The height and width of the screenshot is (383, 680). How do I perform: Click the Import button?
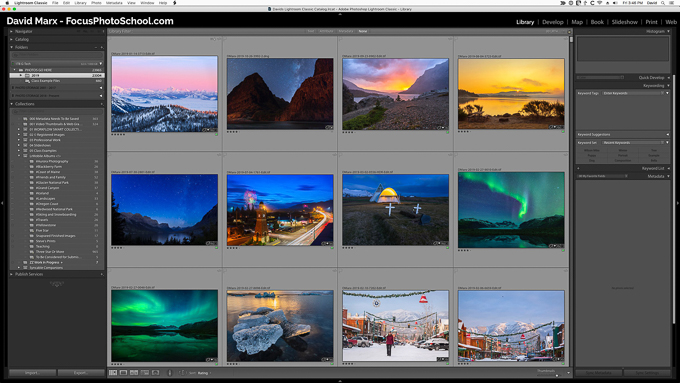pos(33,373)
